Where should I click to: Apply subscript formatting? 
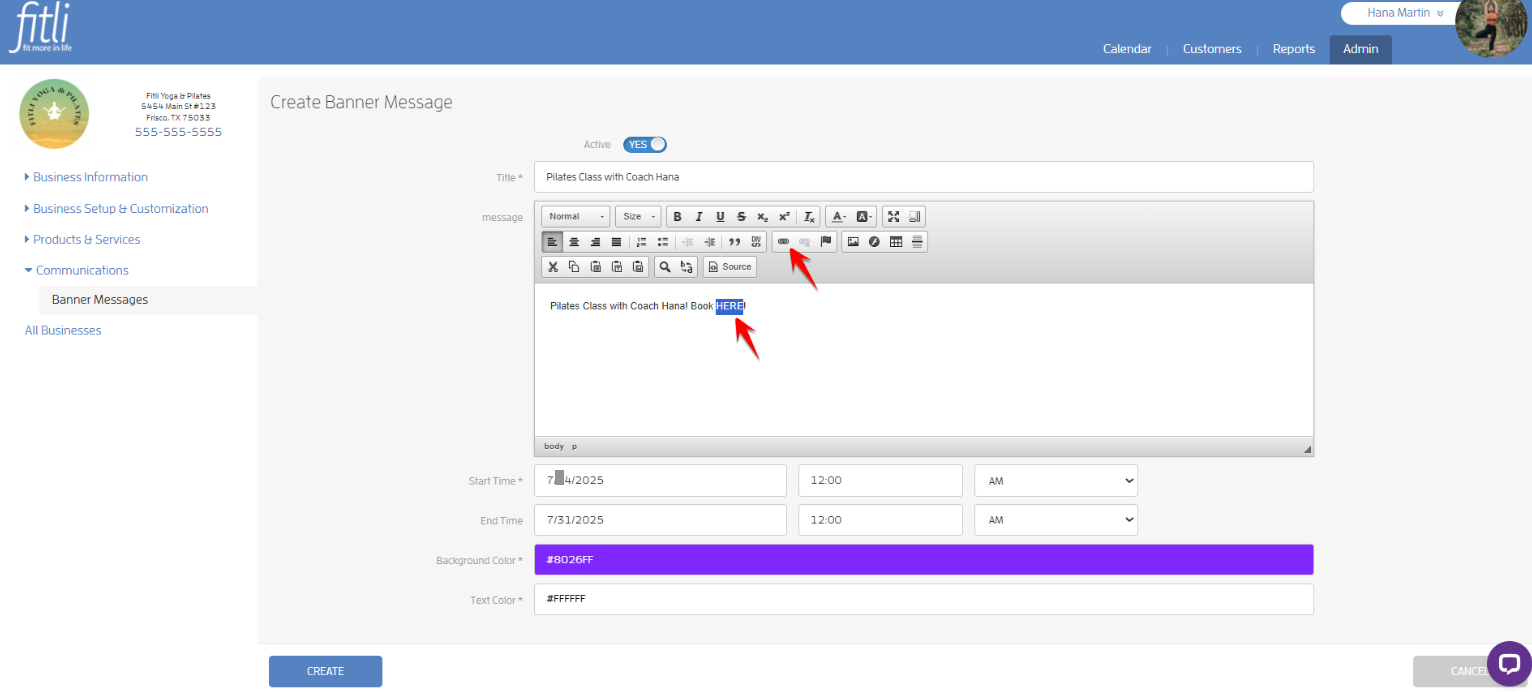coord(762,216)
